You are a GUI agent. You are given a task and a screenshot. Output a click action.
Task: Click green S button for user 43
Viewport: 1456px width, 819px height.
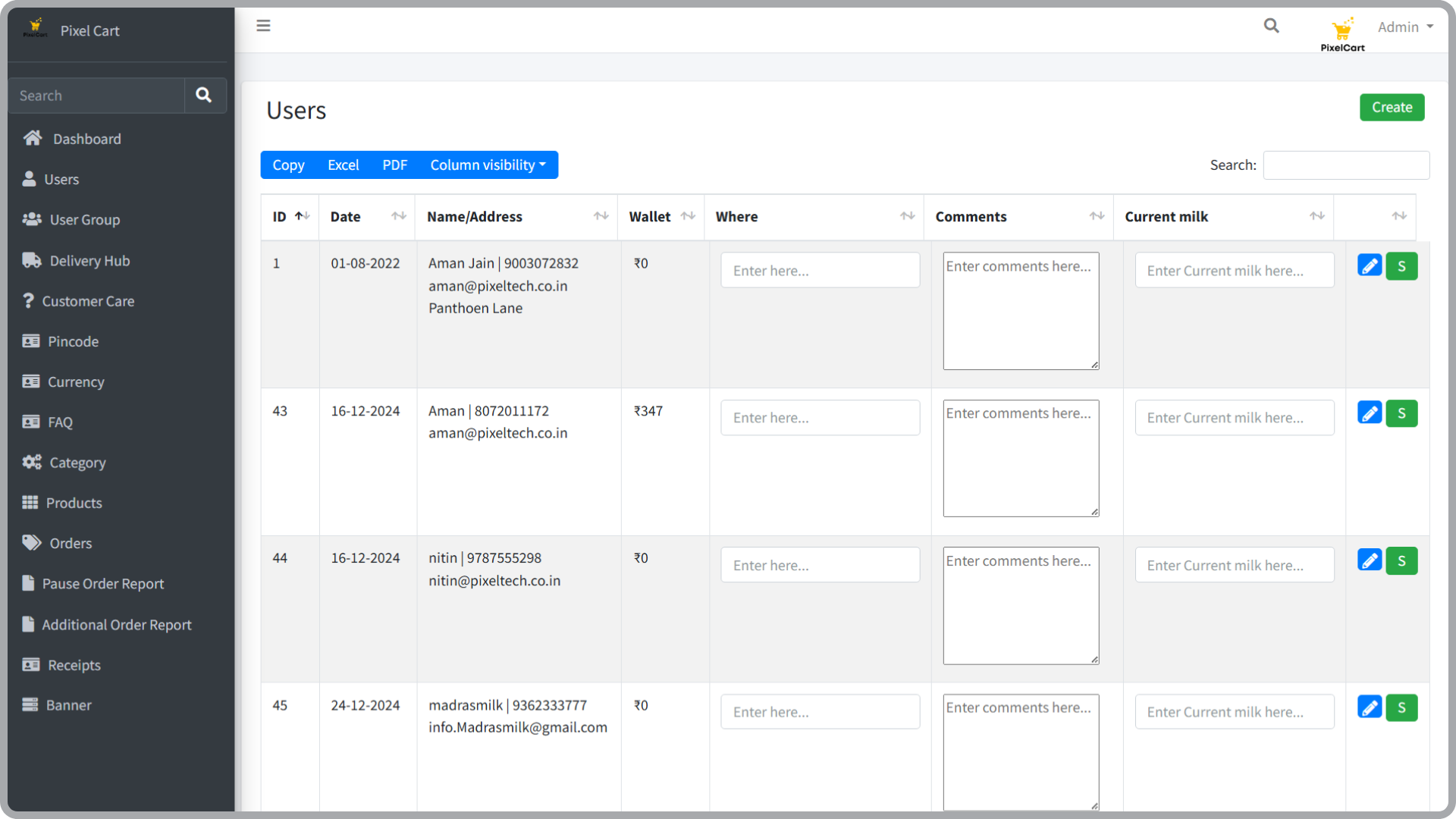tap(1401, 413)
